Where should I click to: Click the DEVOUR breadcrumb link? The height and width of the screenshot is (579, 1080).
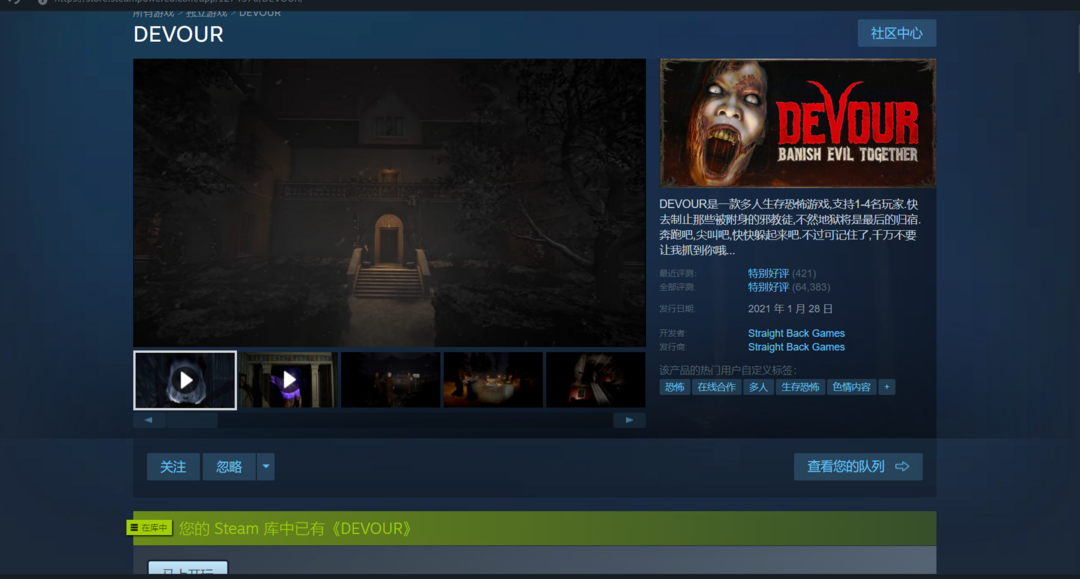click(260, 13)
